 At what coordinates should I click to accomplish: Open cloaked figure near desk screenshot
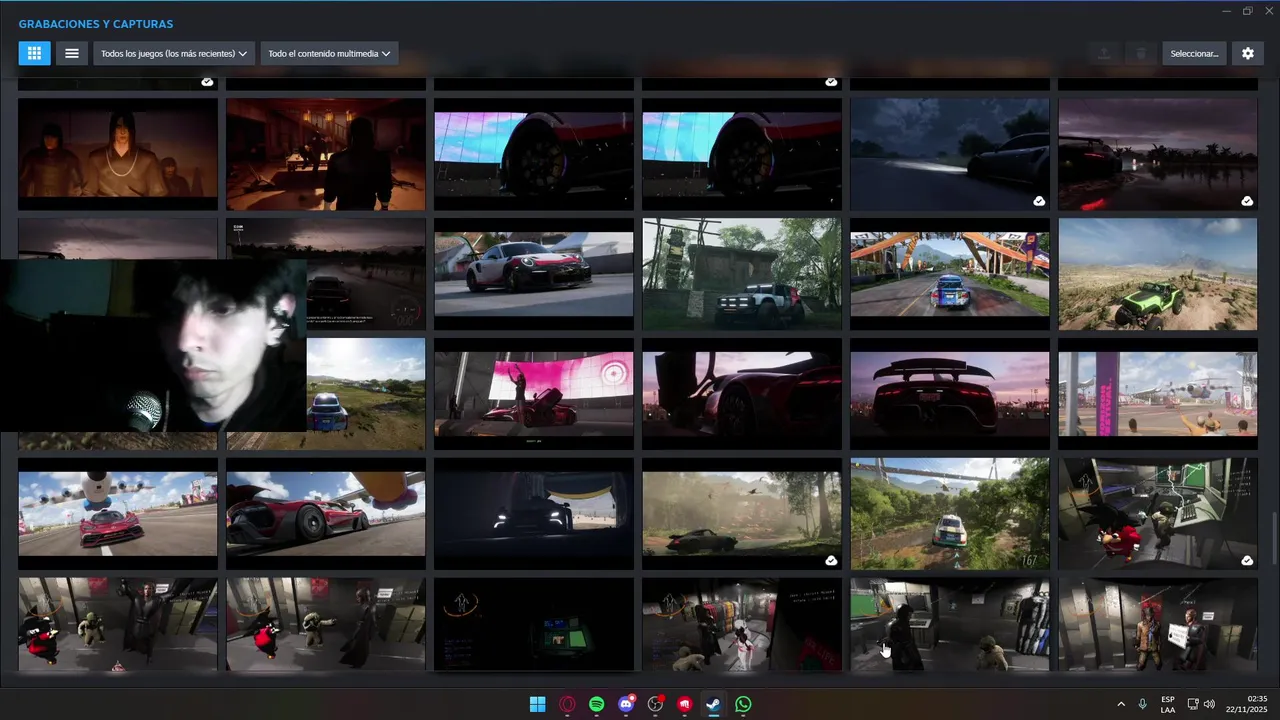pos(950,625)
